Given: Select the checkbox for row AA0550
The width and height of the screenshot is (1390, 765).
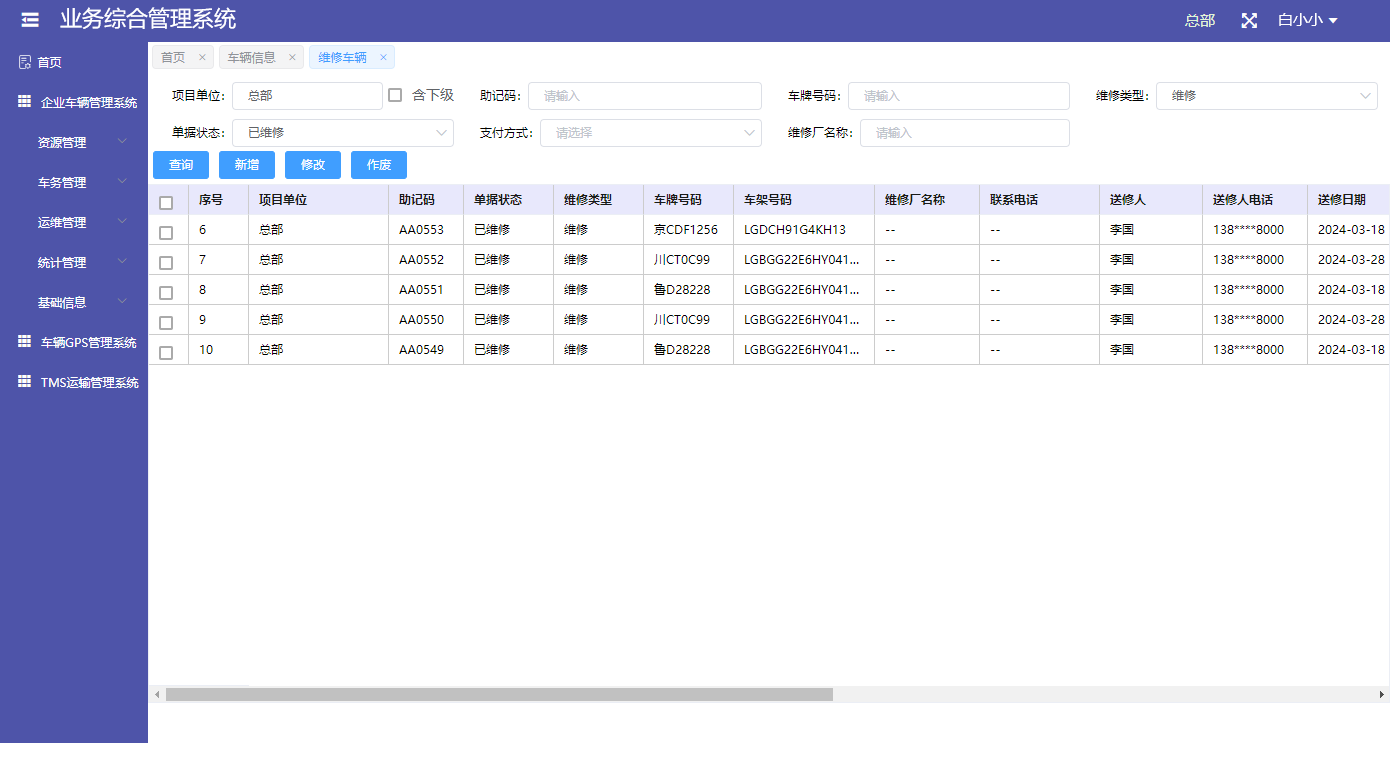Looking at the screenshot, I should click(166, 323).
